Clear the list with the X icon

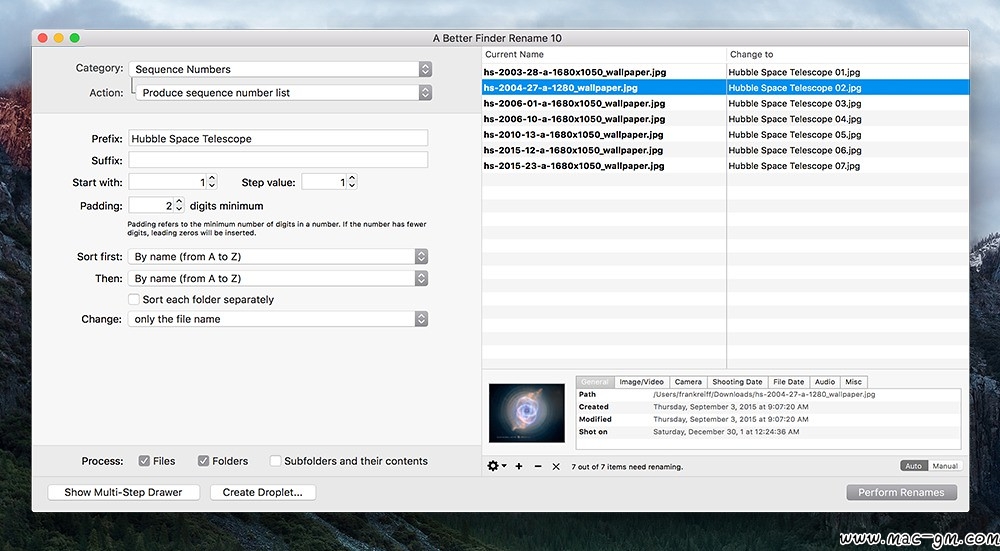556,466
